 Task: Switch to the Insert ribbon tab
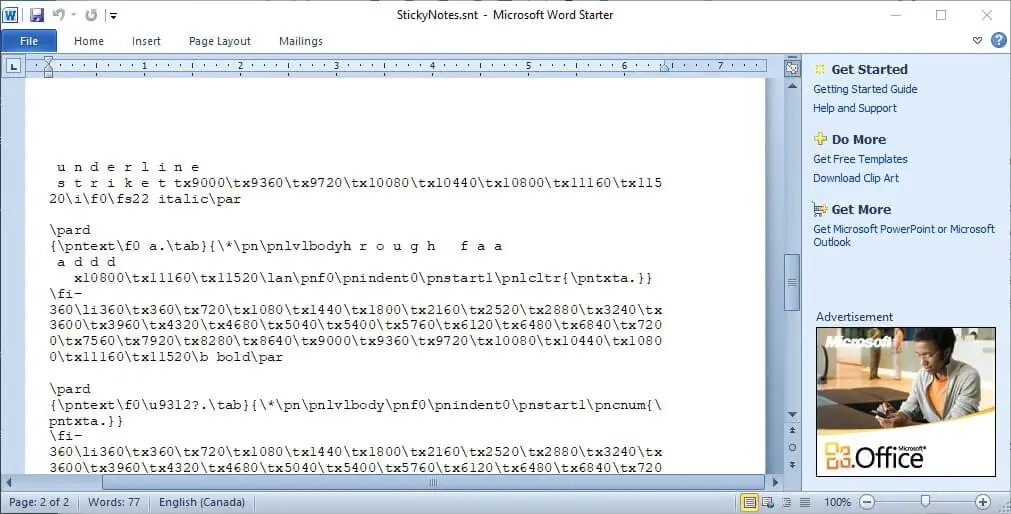tap(146, 41)
